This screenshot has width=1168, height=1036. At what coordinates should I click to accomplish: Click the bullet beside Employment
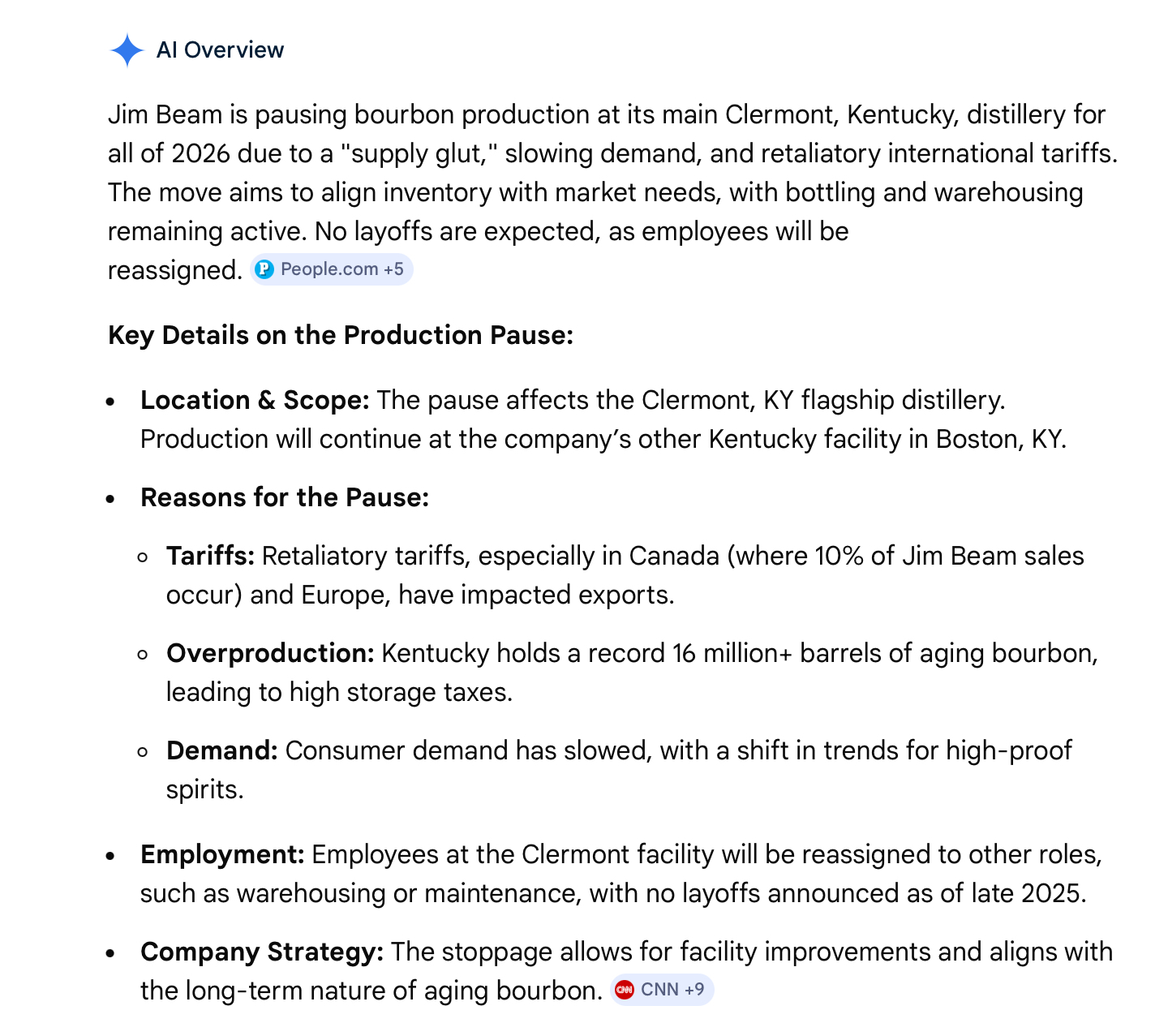click(111, 856)
